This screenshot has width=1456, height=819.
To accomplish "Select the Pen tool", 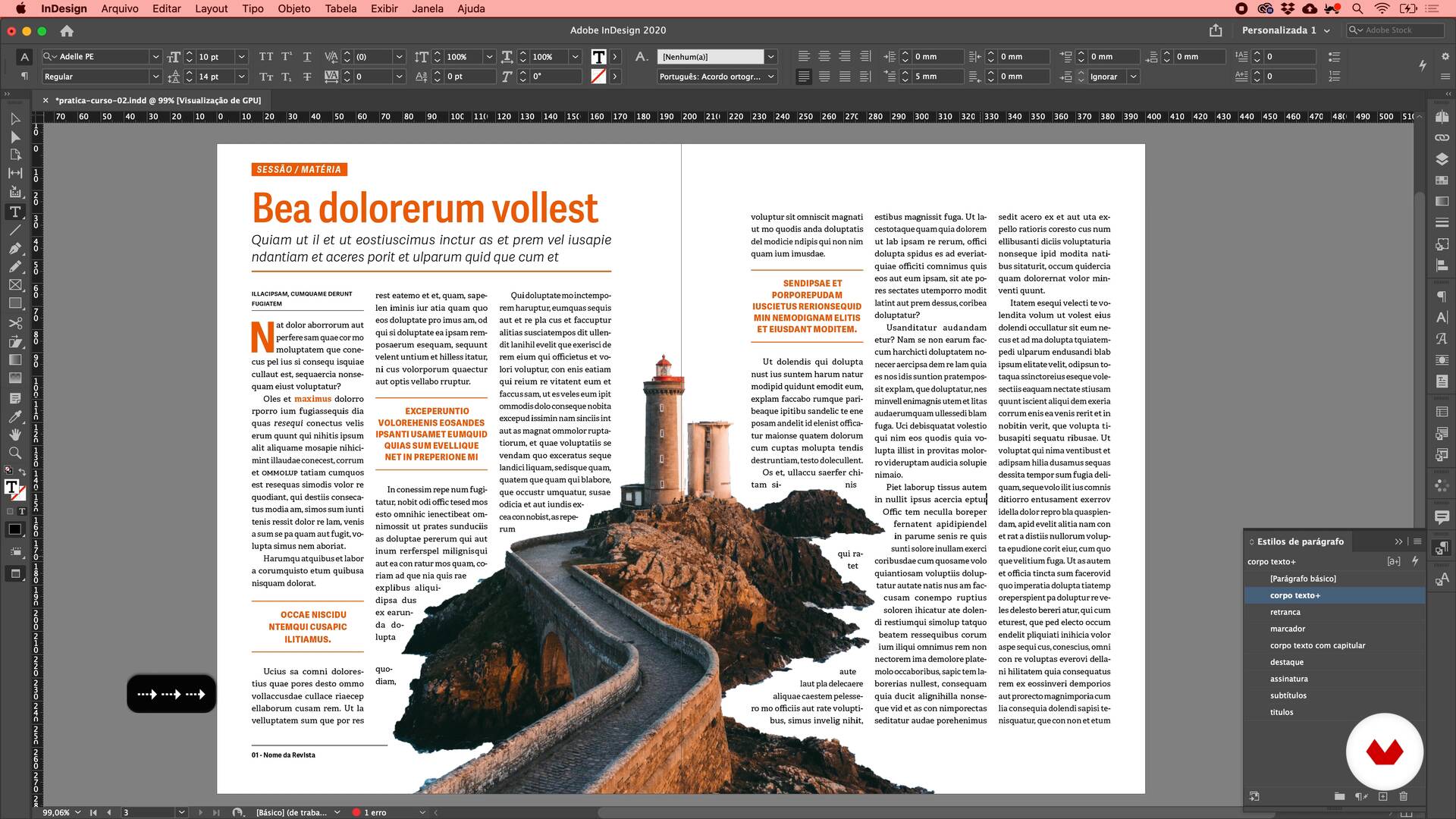I will (15, 248).
